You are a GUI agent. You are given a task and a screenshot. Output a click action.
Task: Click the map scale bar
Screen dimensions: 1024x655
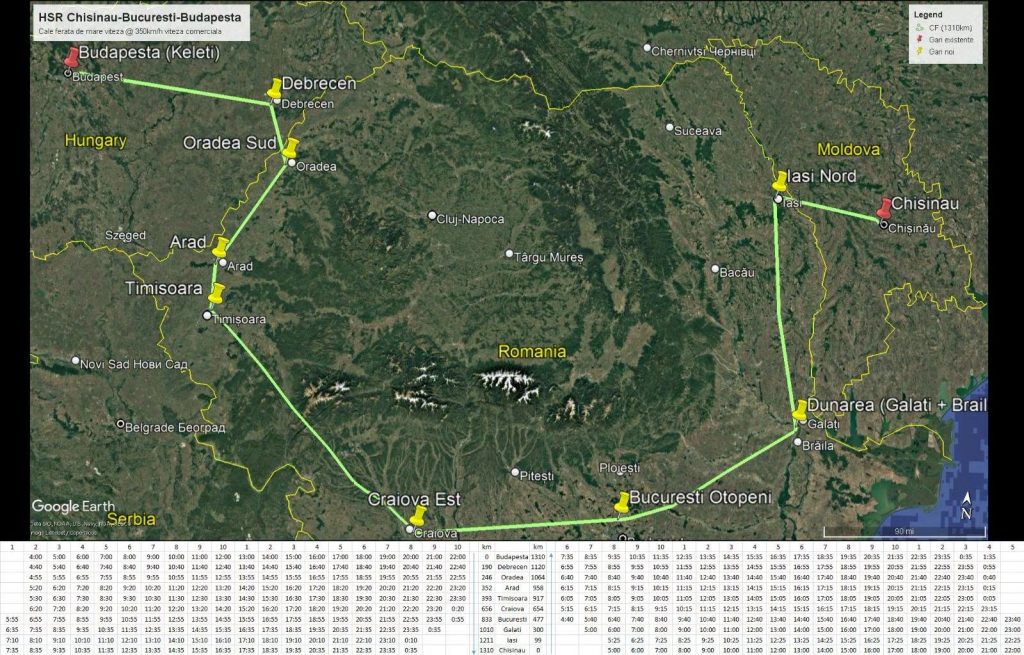[904, 531]
